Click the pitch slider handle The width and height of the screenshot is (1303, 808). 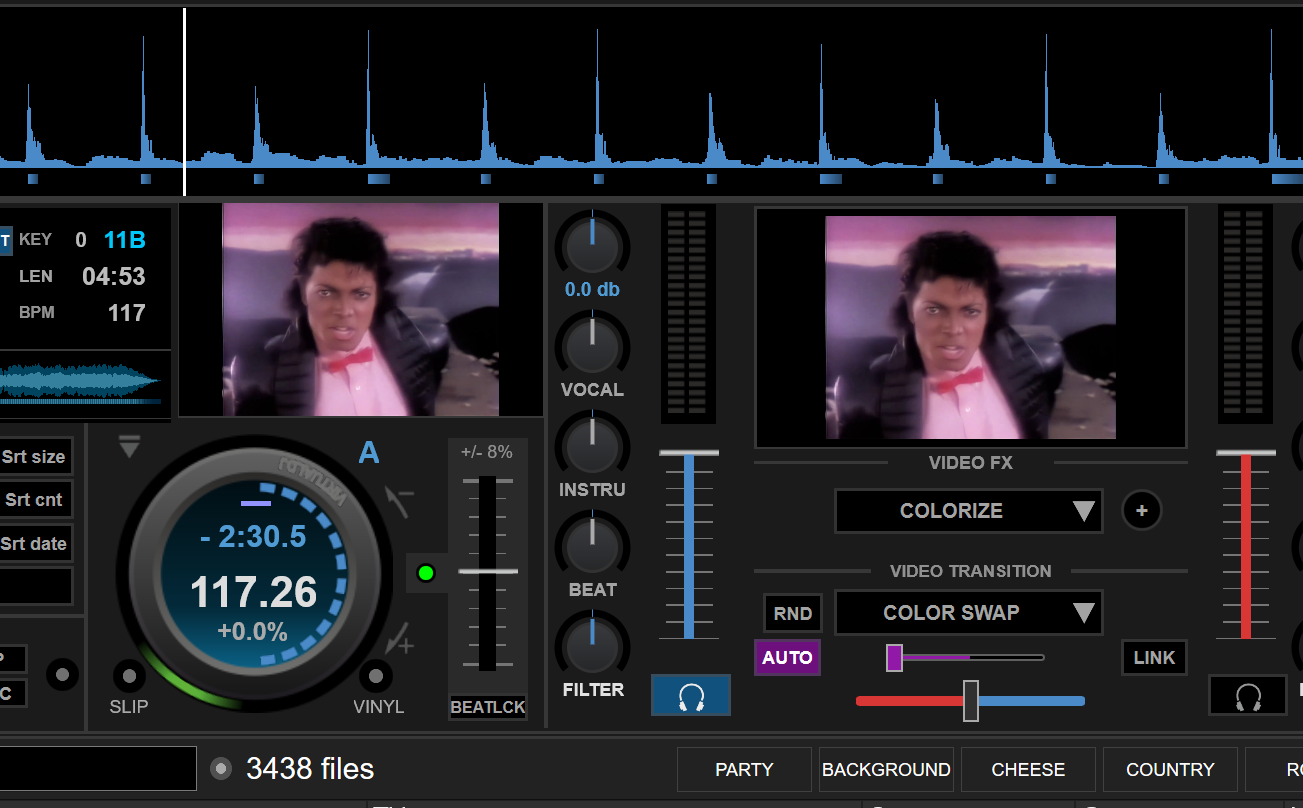488,571
